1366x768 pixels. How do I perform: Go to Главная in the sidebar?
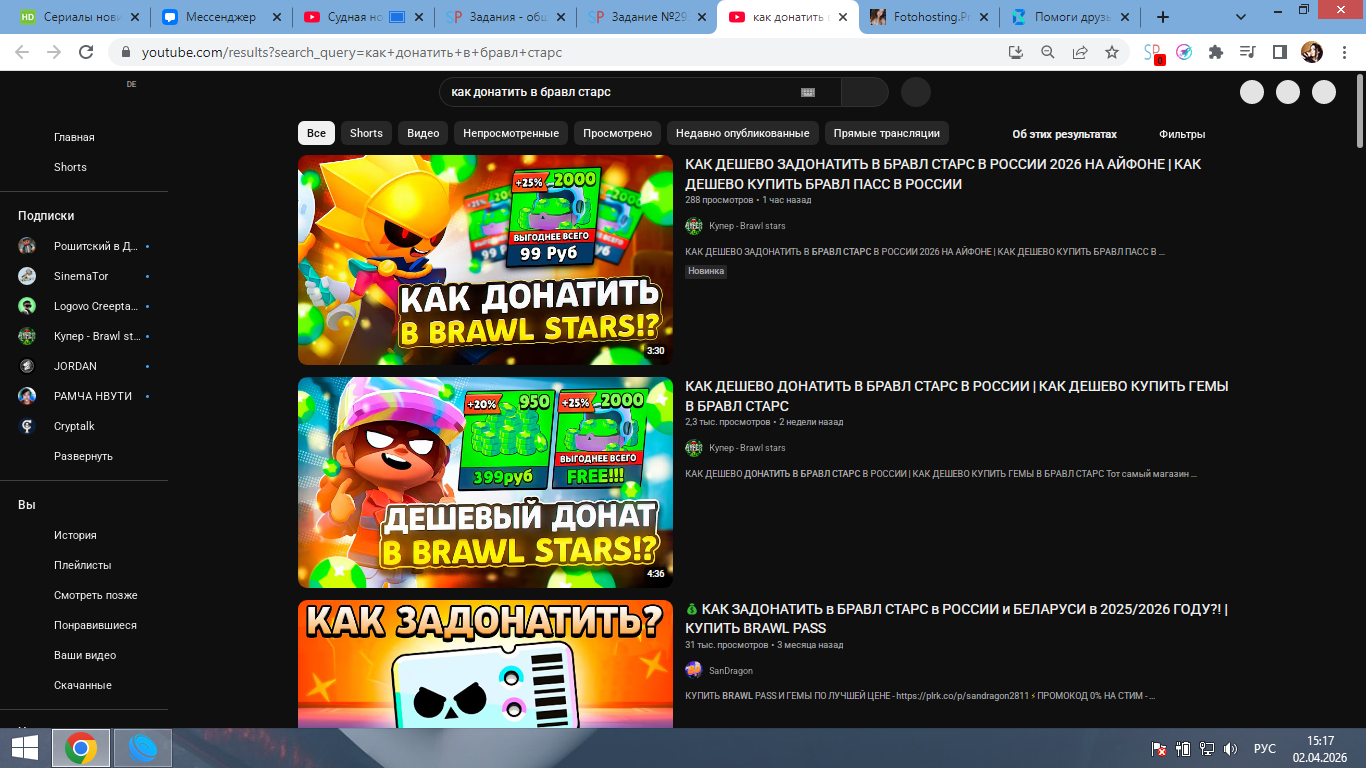(74, 137)
